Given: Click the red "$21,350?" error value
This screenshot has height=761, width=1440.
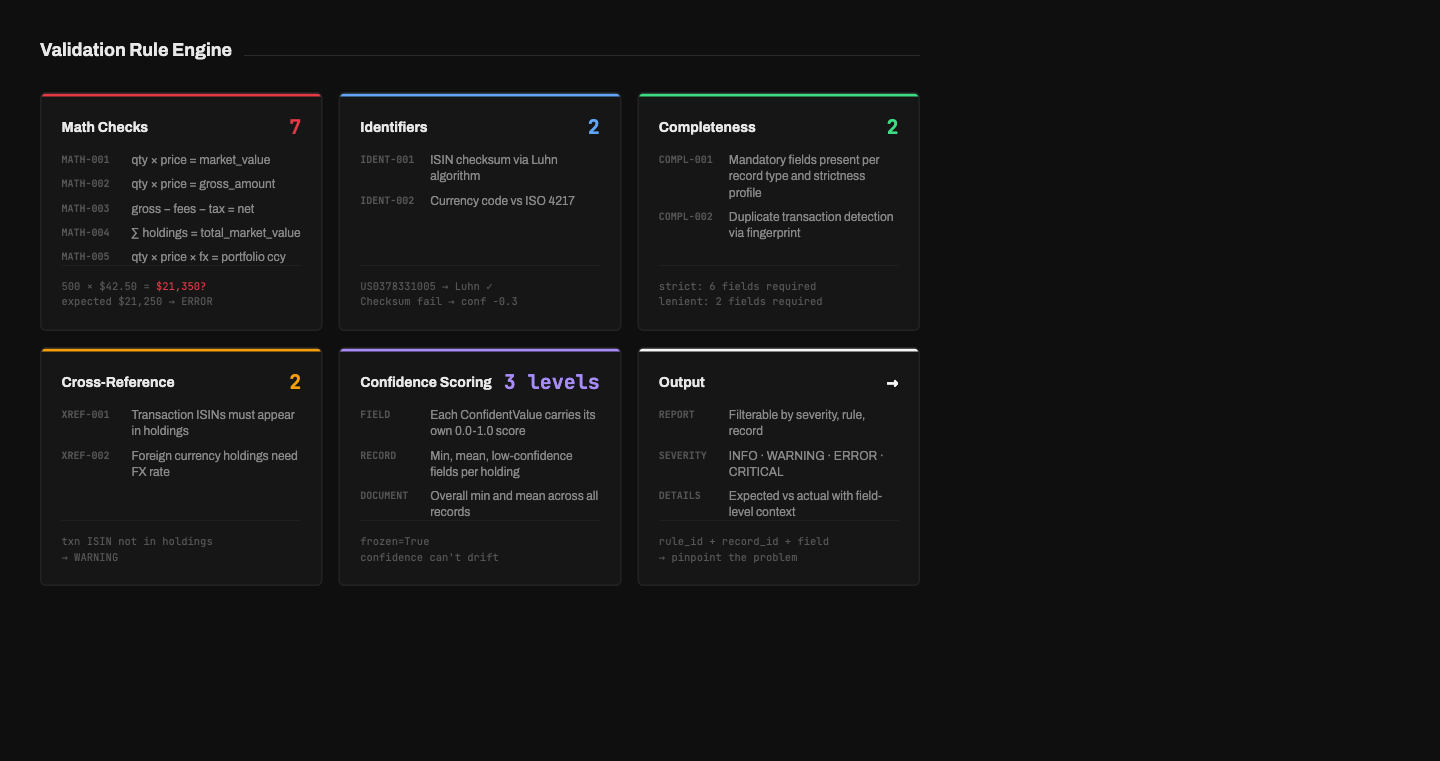Looking at the screenshot, I should point(180,285).
